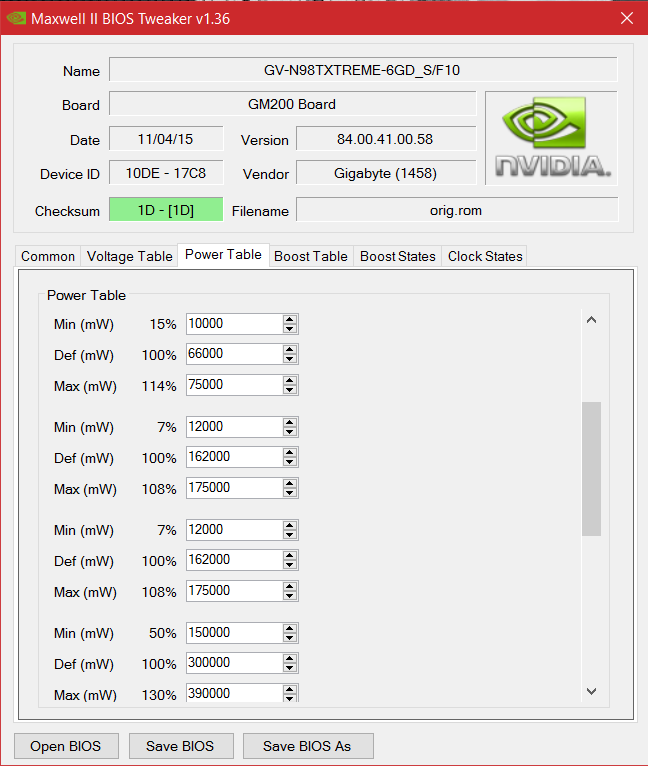This screenshot has width=648, height=766.
Task: Click the Filename label text
Action: (x=260, y=211)
